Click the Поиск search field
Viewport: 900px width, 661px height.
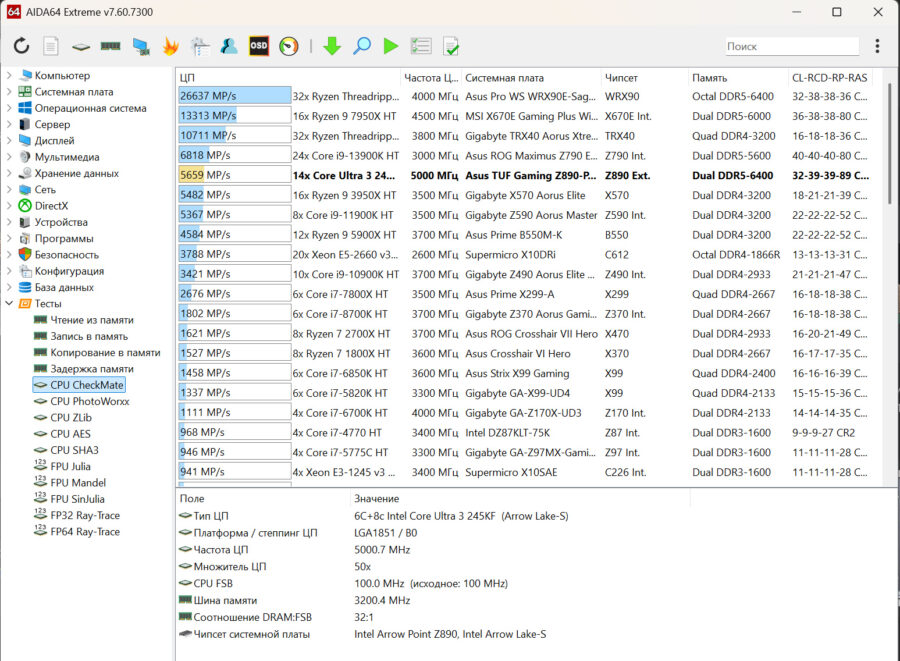[x=792, y=46]
